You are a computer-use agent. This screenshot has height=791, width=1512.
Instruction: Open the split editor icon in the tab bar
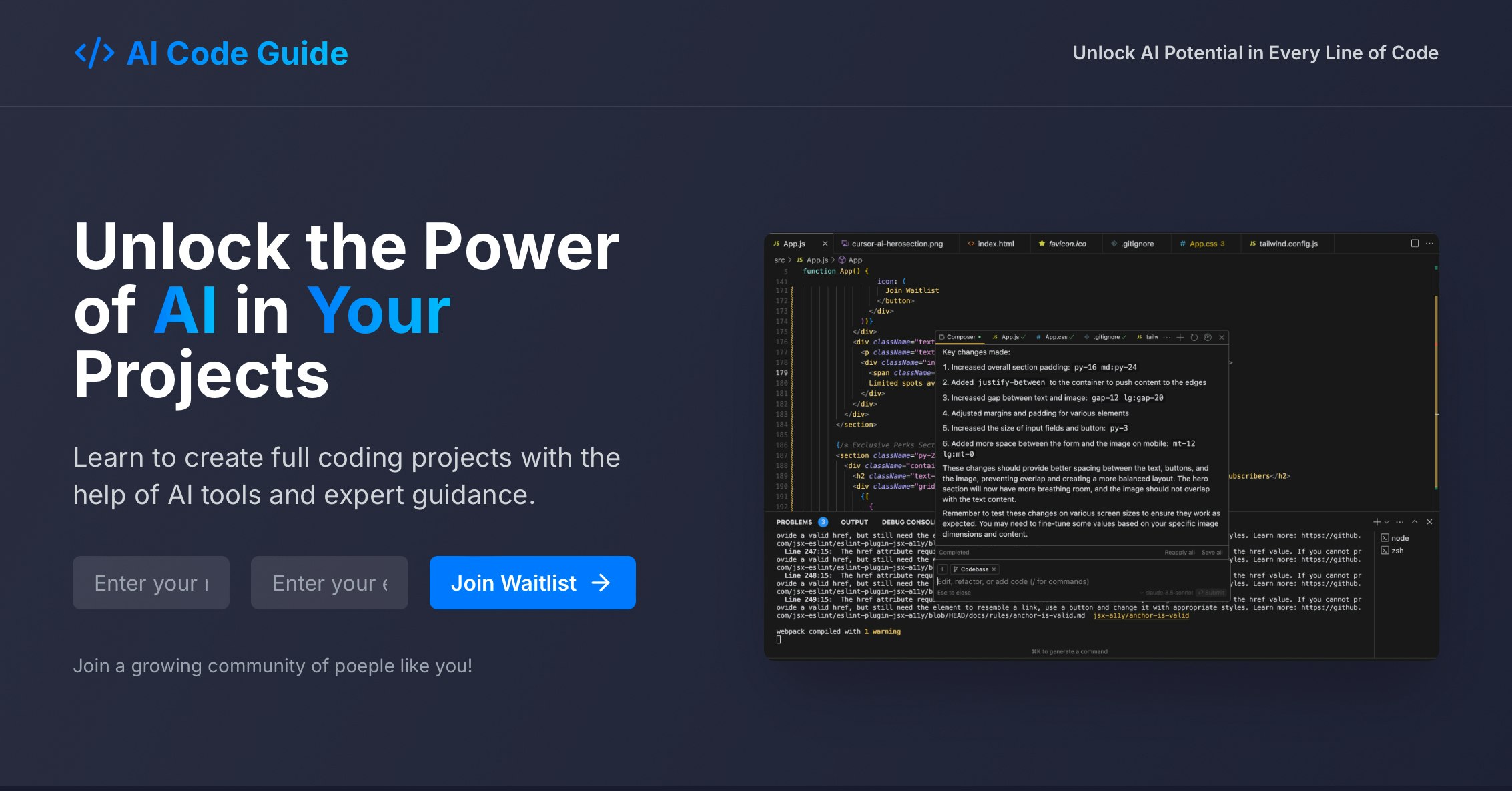pos(1413,243)
